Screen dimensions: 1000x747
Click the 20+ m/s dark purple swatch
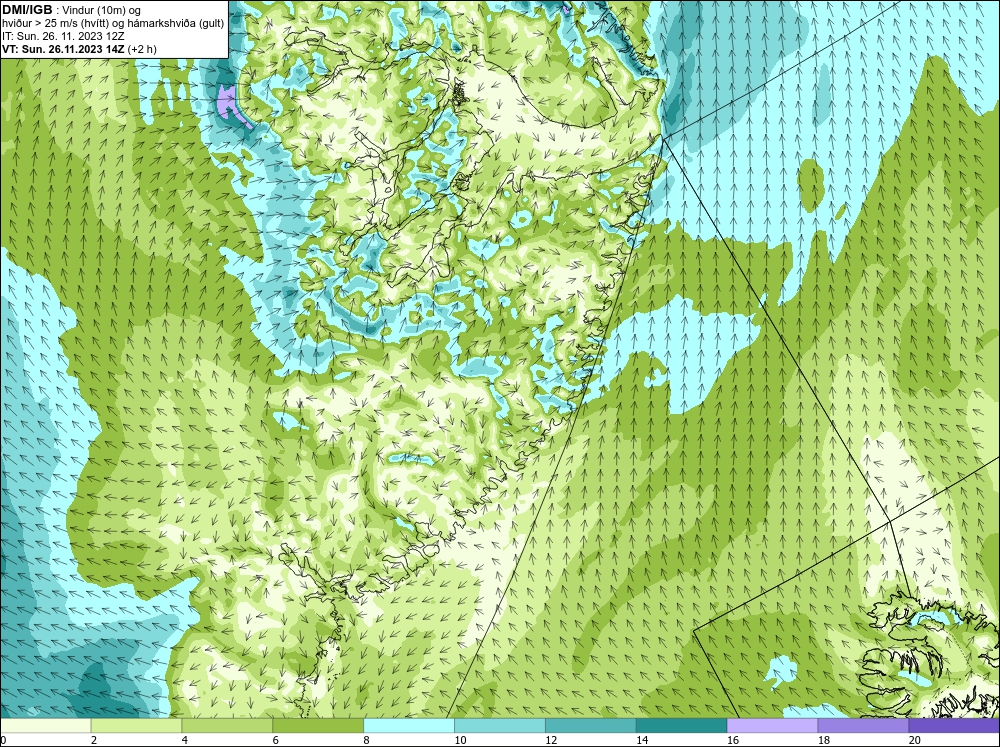pos(953,725)
